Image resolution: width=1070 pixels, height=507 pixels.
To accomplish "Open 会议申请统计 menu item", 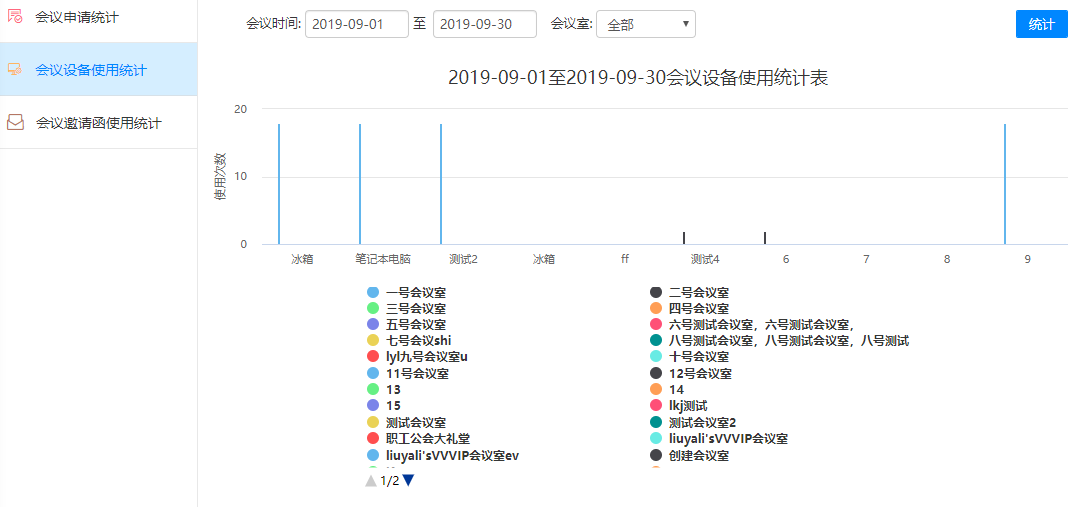I will (75, 18).
